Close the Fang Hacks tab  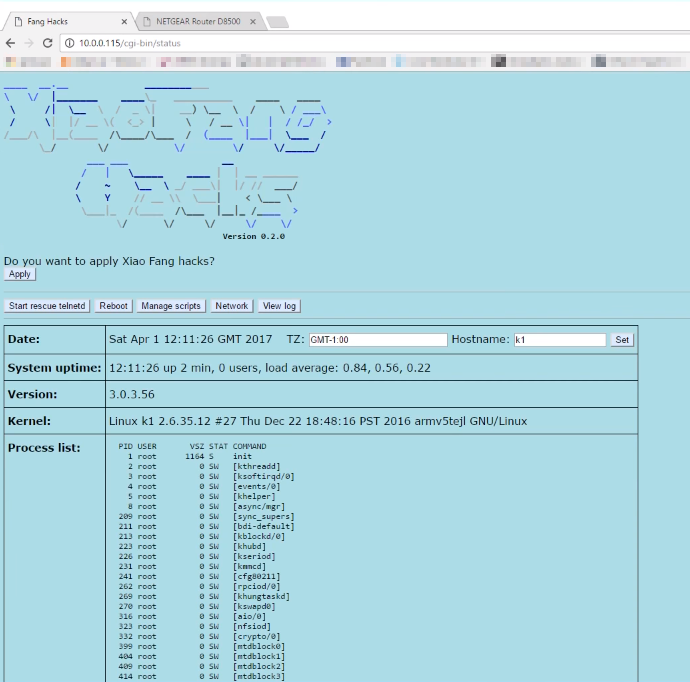124,21
